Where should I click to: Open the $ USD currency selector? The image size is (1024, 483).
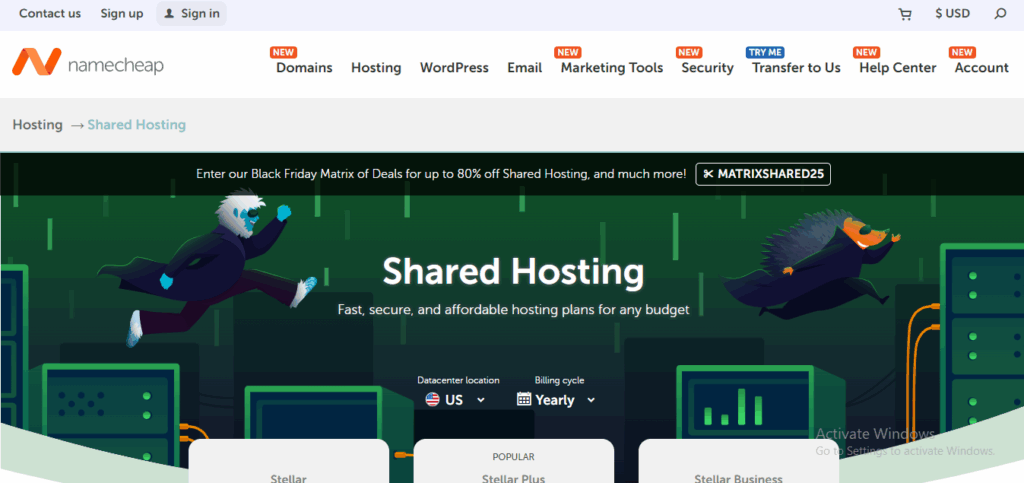tap(952, 14)
